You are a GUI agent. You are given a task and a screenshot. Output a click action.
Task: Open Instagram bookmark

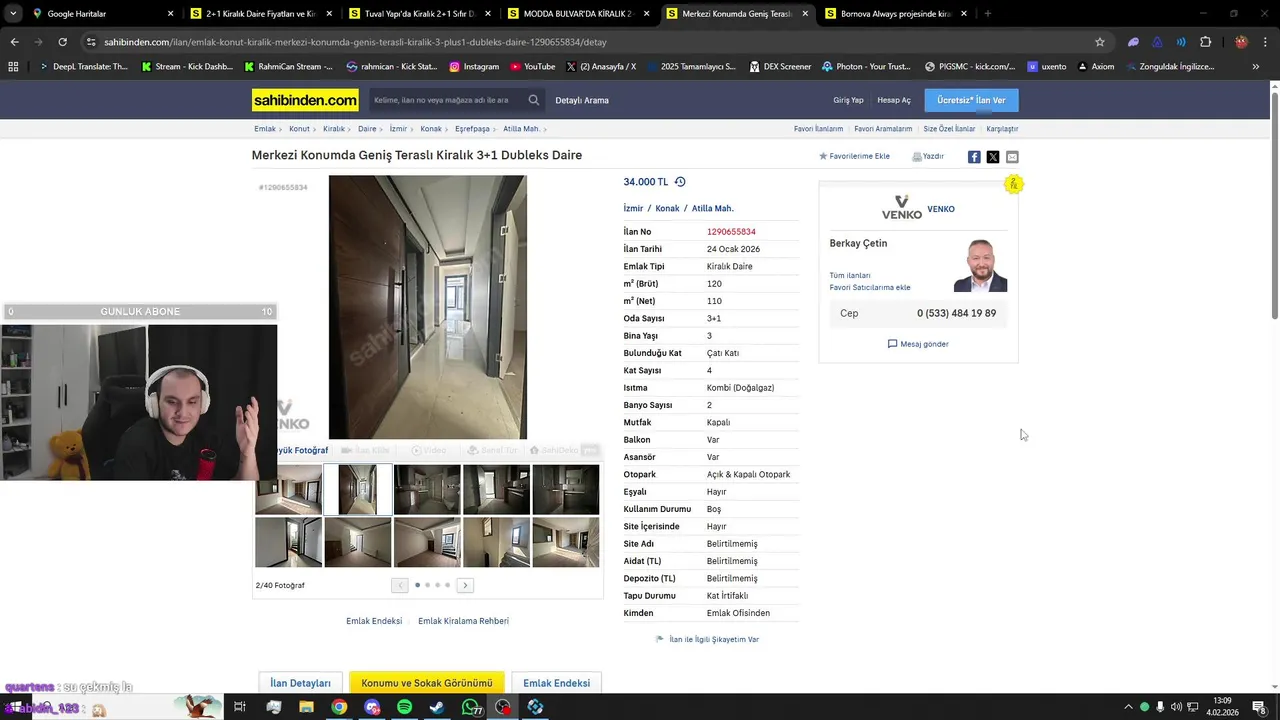(x=474, y=67)
